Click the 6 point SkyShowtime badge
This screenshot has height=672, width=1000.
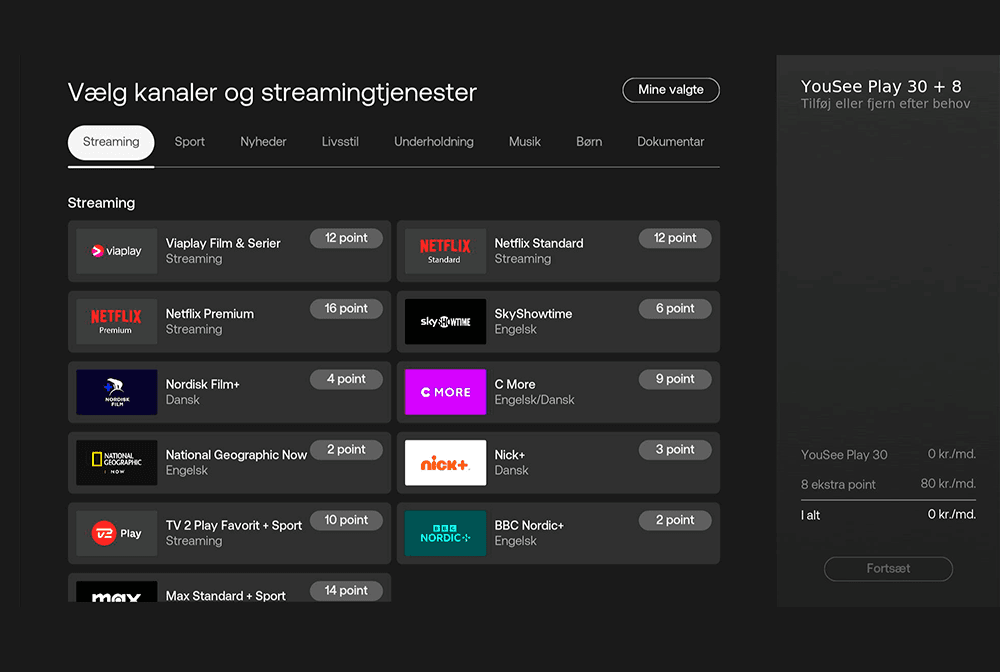675,309
